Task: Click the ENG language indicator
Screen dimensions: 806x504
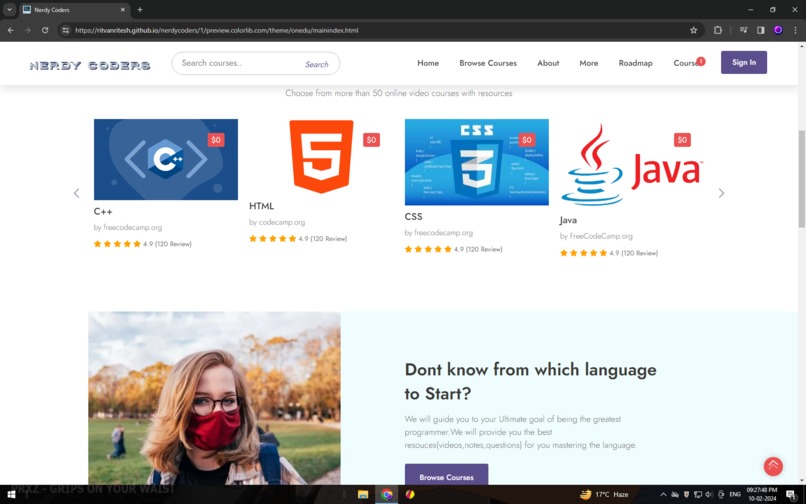Action: (x=735, y=495)
